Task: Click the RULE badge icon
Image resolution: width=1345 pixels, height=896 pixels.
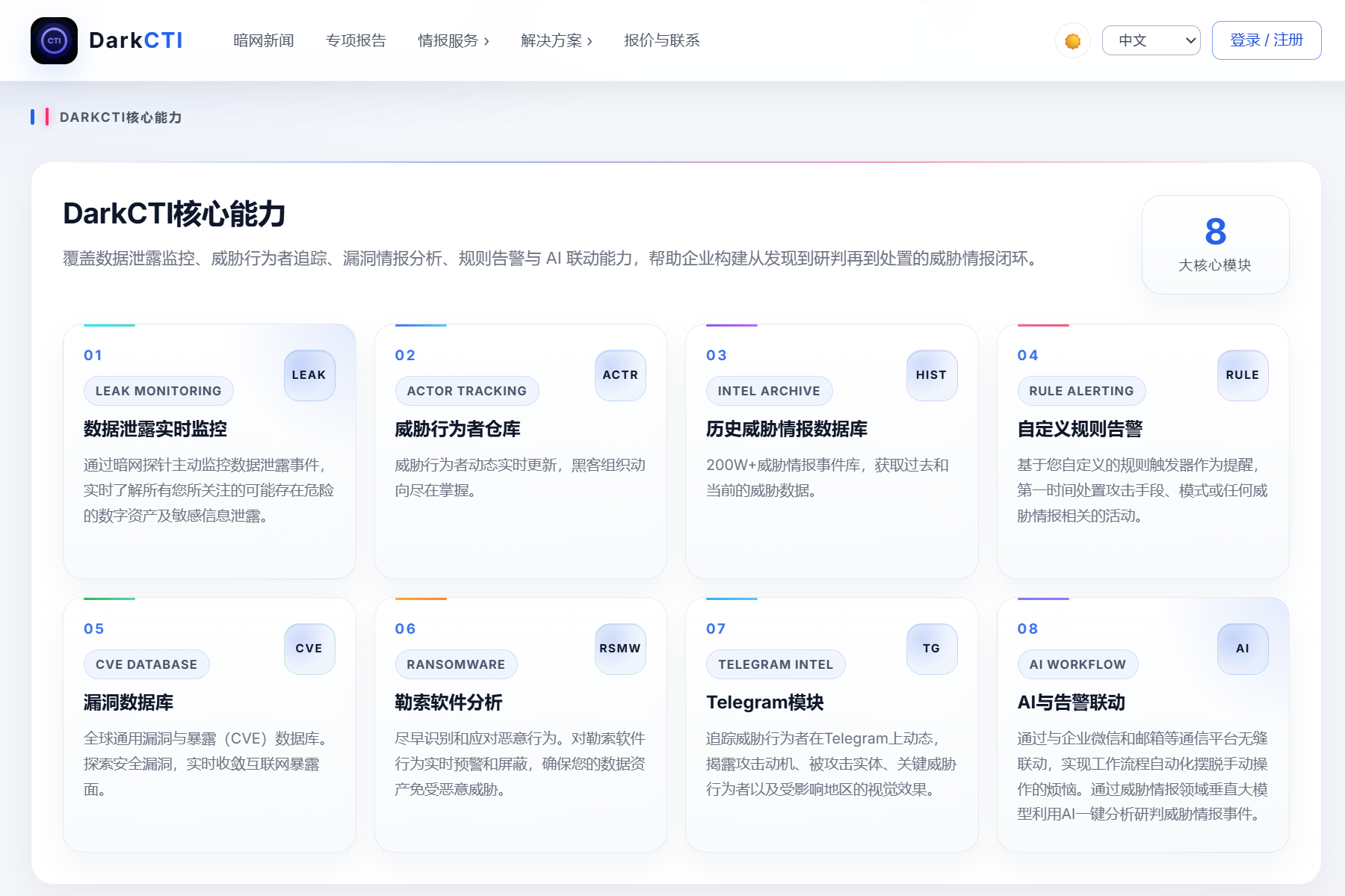Action: coord(1242,375)
